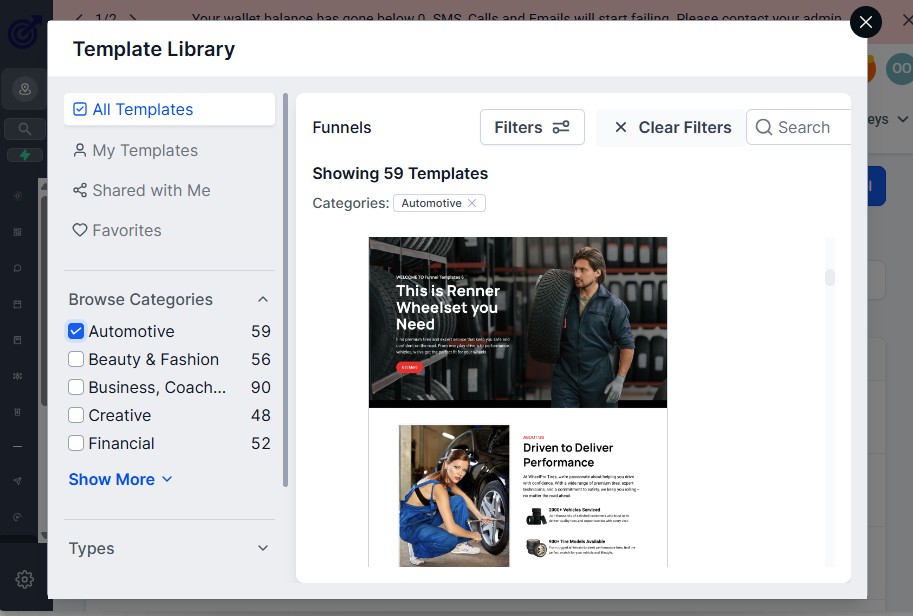913x616 pixels.
Task: Check the Creative category checkbox
Action: tap(76, 415)
